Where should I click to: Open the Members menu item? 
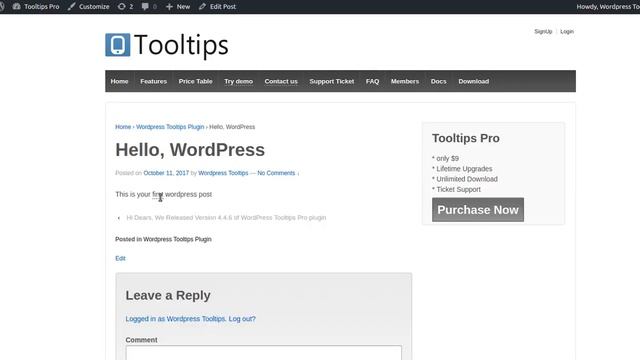[x=404, y=81]
